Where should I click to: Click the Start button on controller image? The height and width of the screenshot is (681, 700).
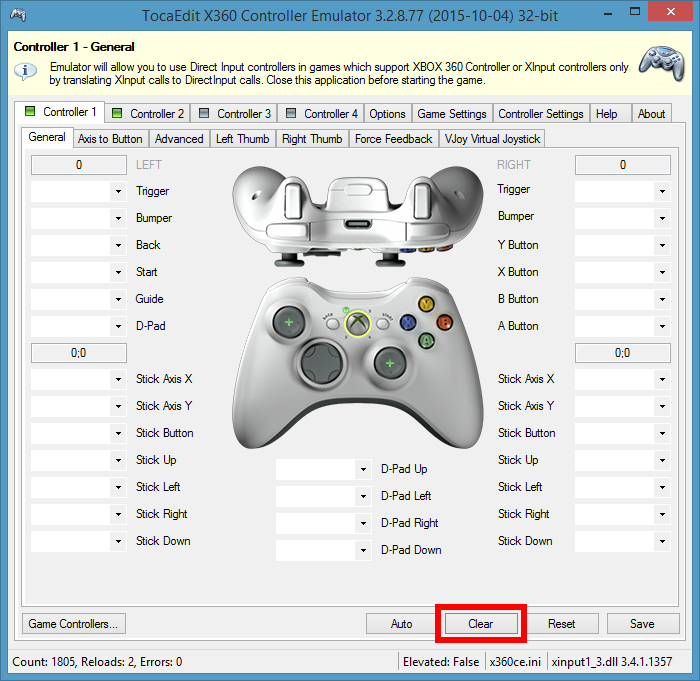[x=382, y=323]
